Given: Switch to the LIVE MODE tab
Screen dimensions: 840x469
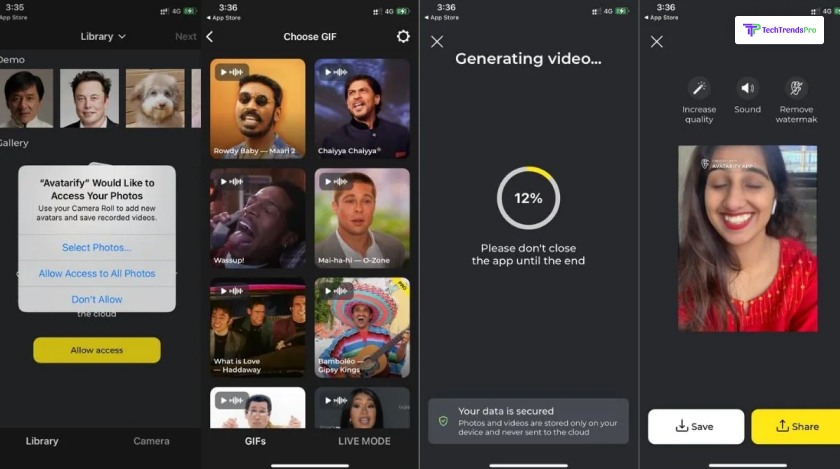Looking at the screenshot, I should coord(364,441).
